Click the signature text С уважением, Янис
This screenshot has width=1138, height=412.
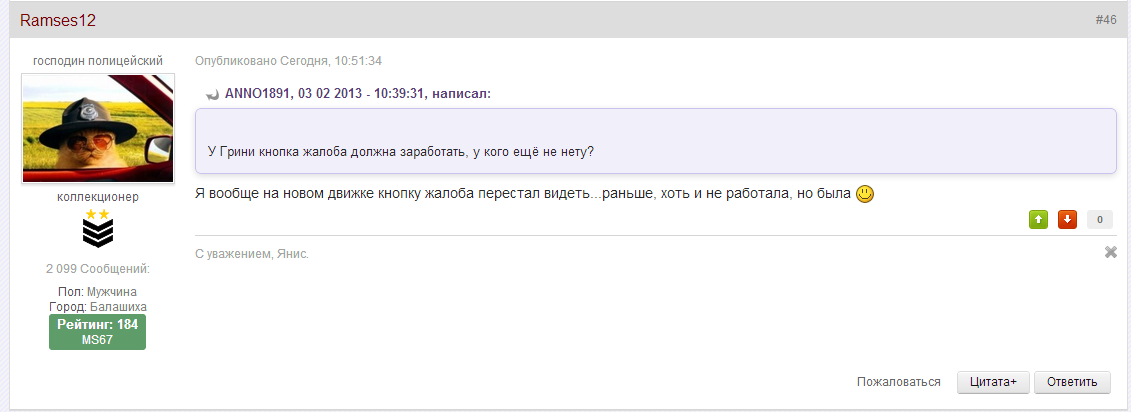[252, 254]
